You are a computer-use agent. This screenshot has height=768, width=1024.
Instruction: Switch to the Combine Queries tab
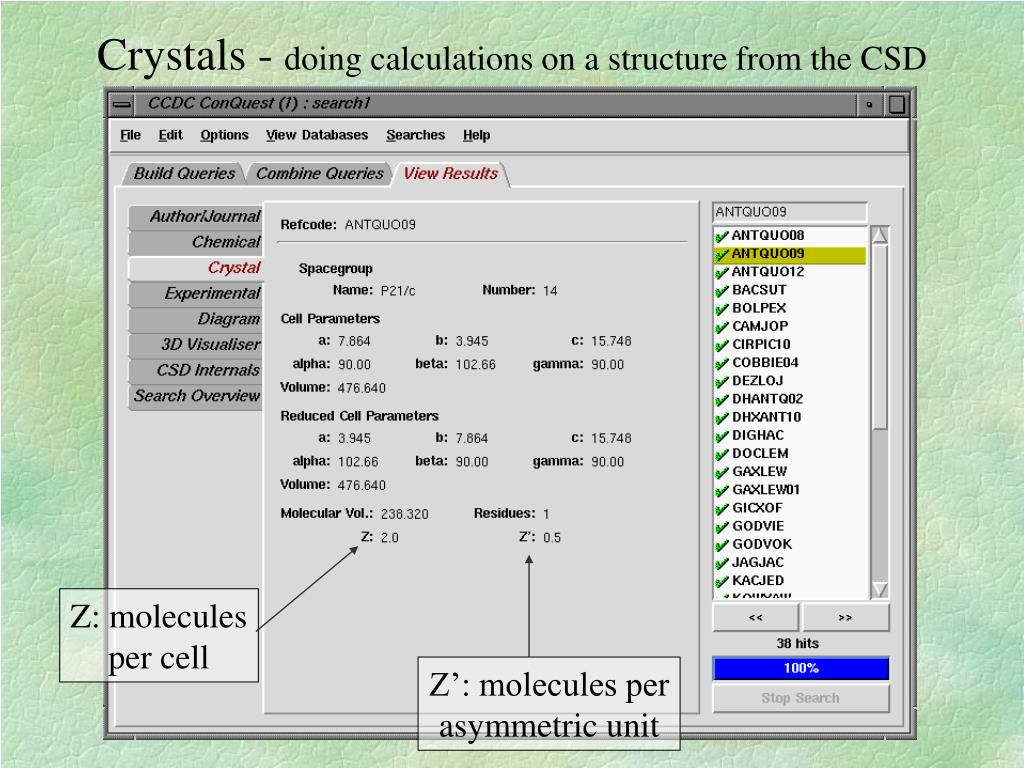(320, 174)
